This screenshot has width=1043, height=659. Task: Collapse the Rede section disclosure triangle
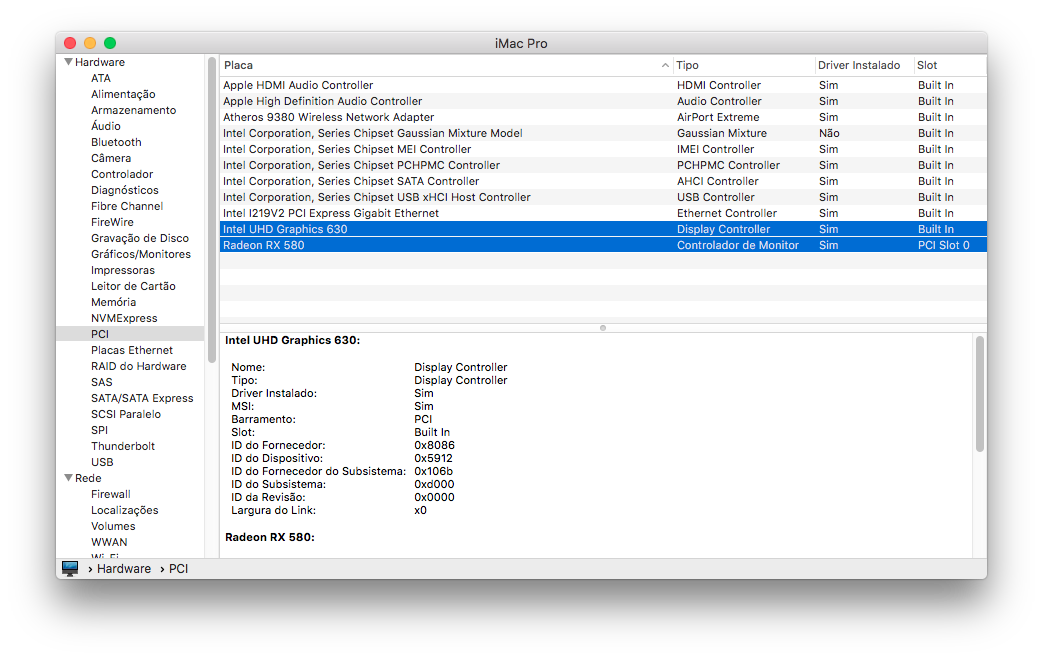point(68,478)
